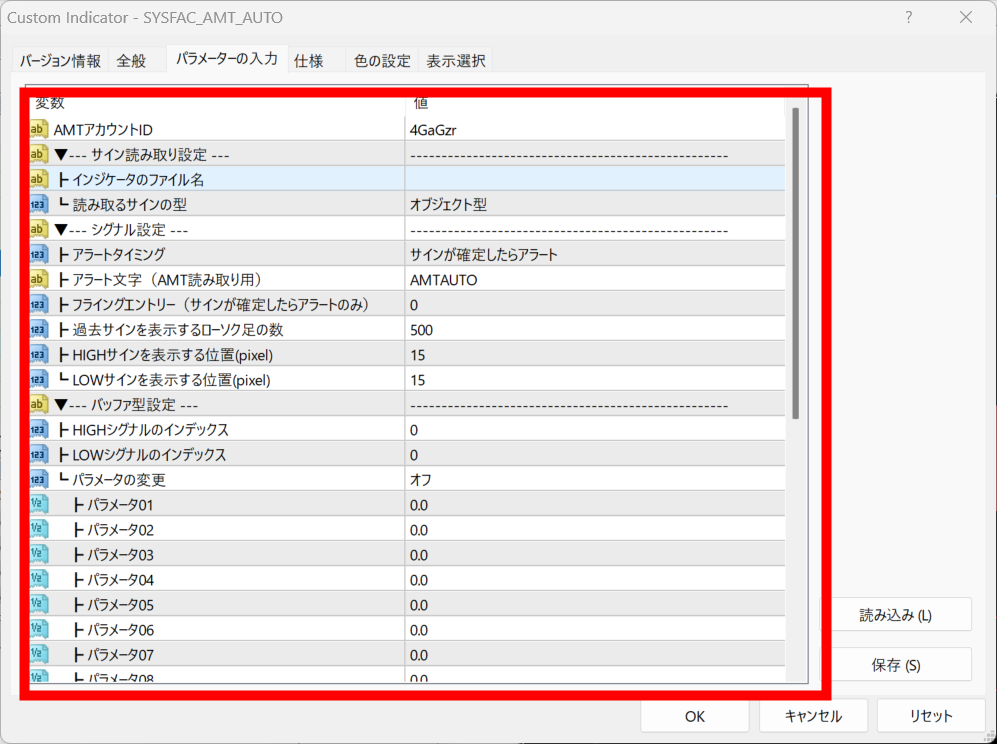The width and height of the screenshot is (997, 744).
Task: Toggle パラメータの変更 value オフ
Action: tap(595, 479)
